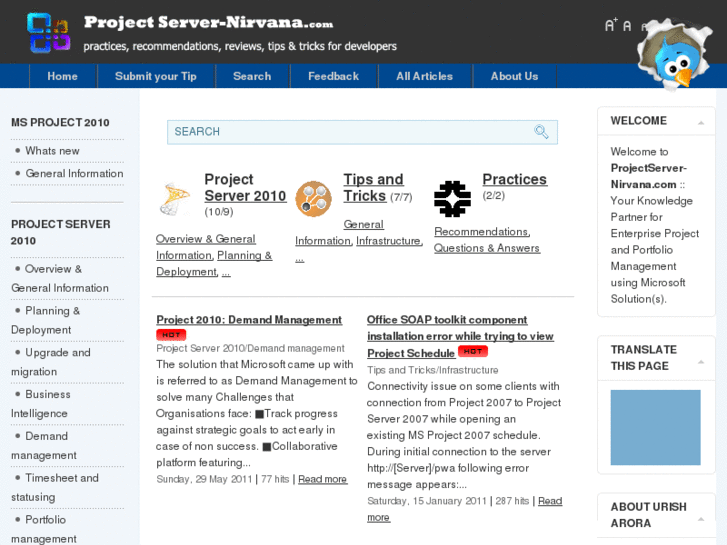727x545 pixels.
Task: Open Office SOAP toolkit component article
Action: point(460,336)
